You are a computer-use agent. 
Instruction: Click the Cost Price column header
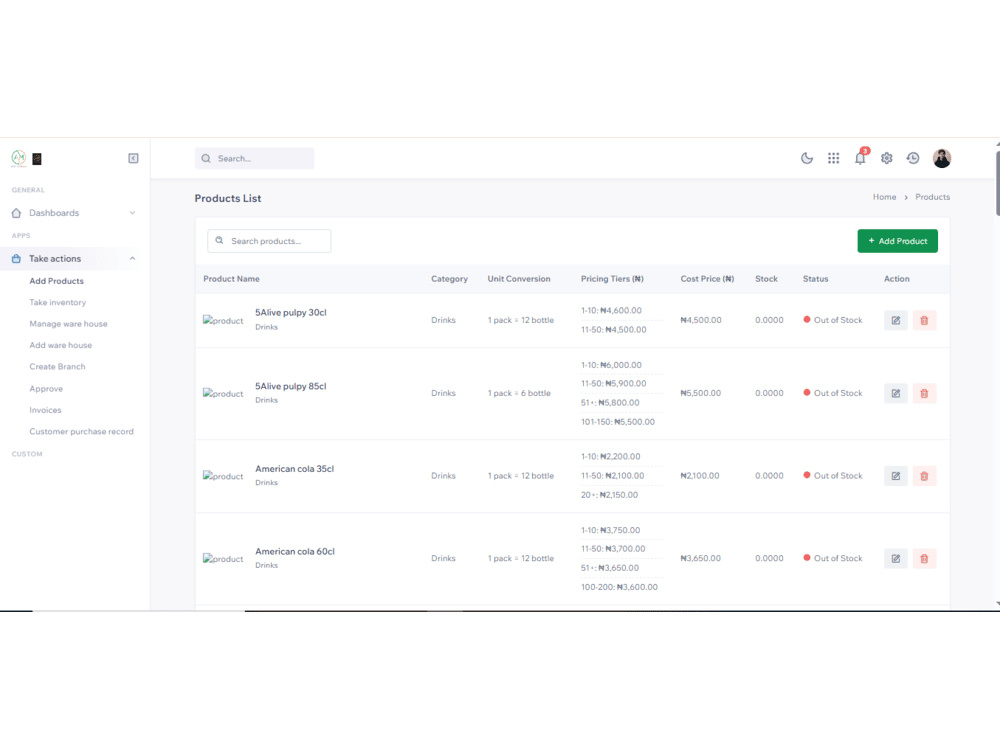tap(707, 279)
